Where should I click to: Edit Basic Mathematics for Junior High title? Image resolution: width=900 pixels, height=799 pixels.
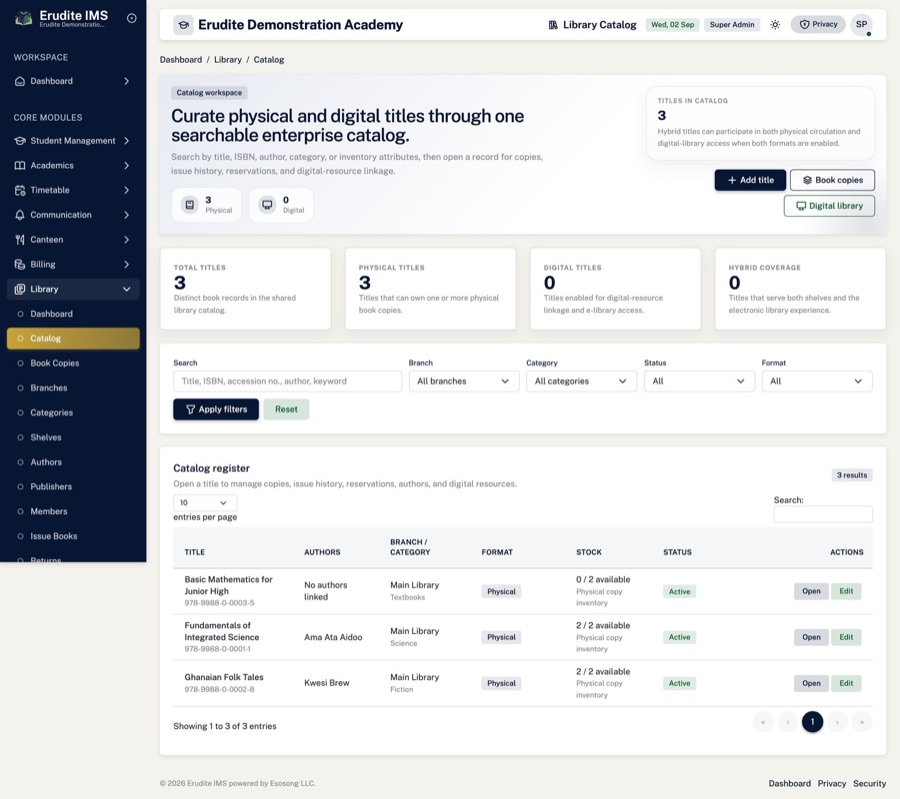tap(846, 591)
